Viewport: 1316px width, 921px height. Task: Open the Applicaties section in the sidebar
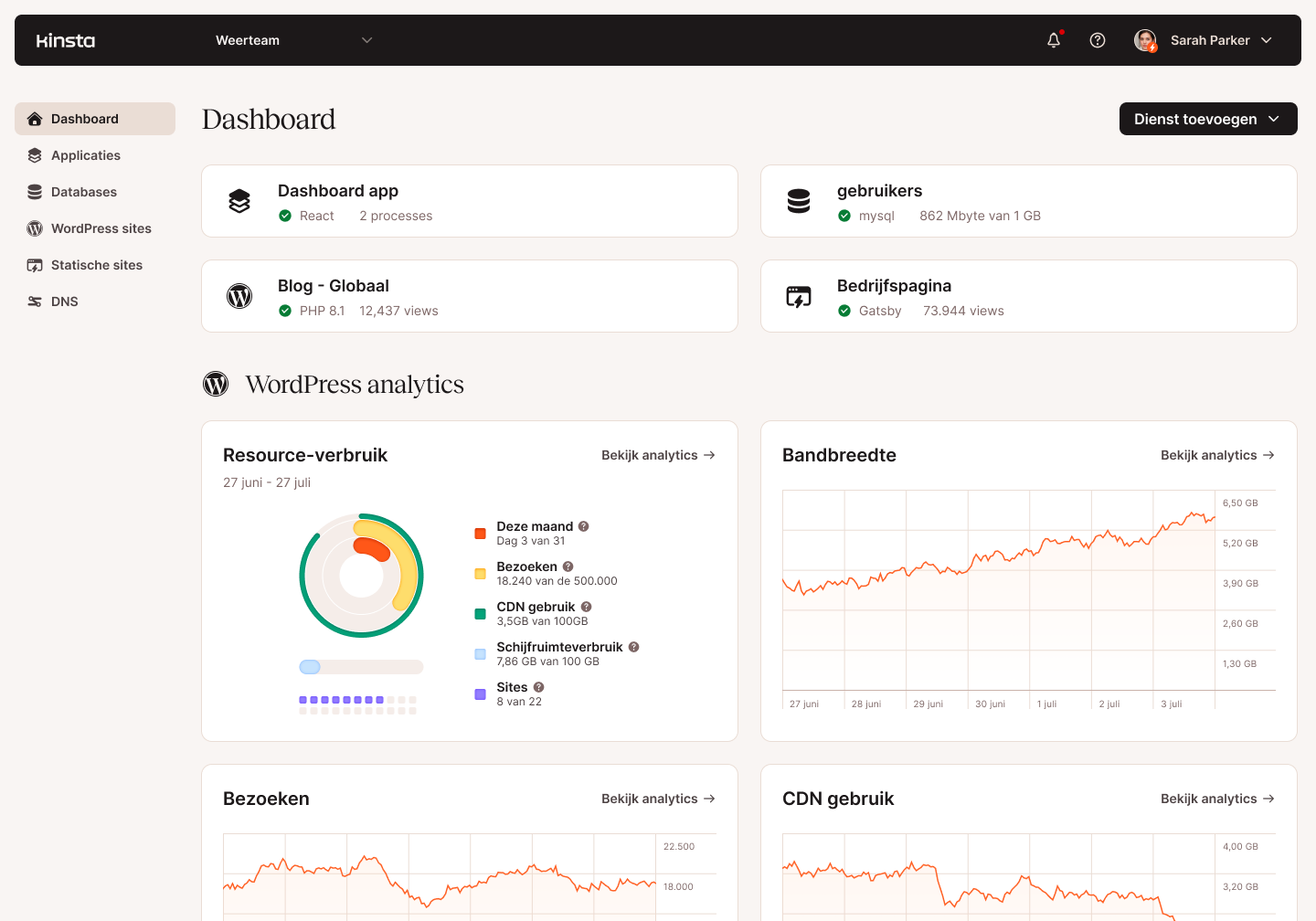point(85,155)
